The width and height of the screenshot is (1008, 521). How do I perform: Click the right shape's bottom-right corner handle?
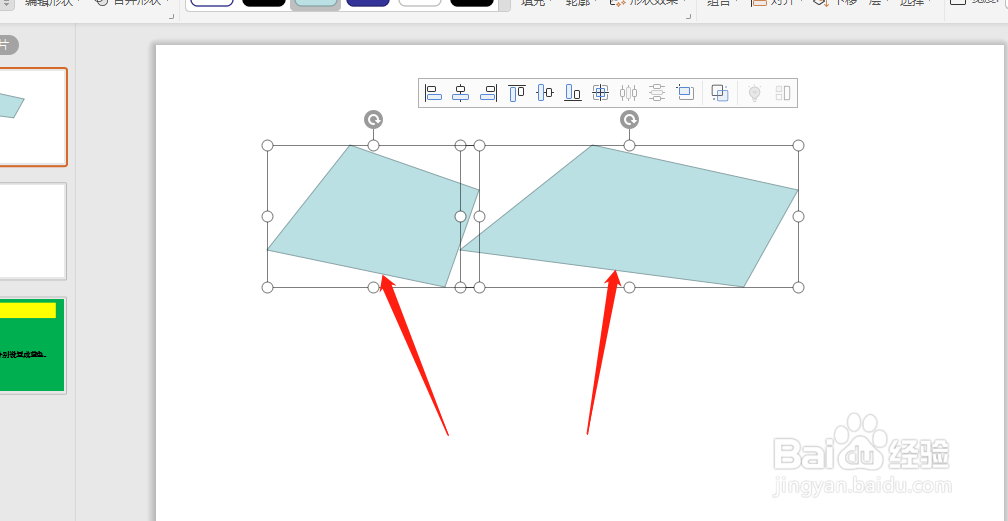(798, 288)
